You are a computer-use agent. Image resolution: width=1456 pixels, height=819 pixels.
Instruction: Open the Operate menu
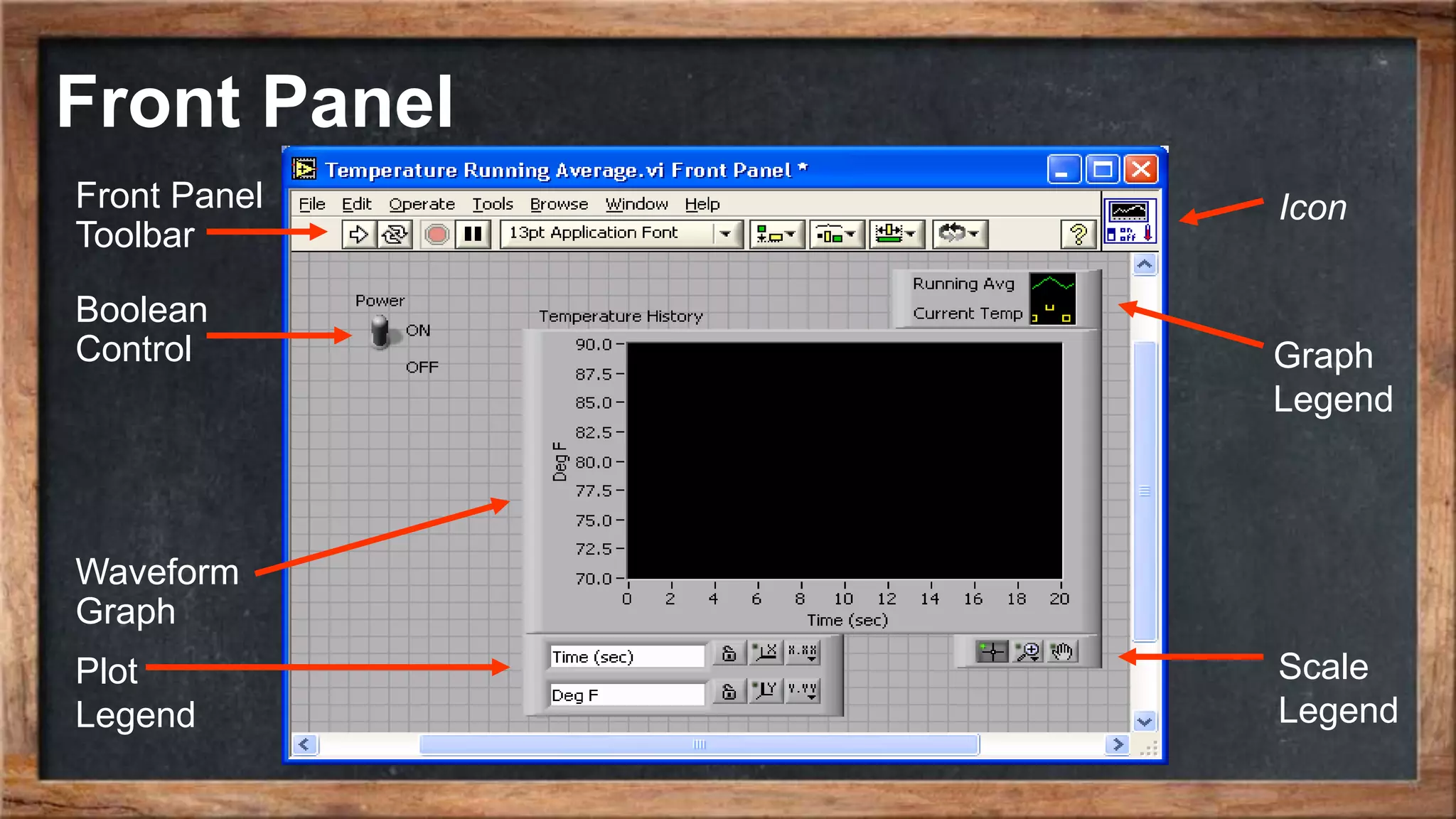(x=422, y=204)
